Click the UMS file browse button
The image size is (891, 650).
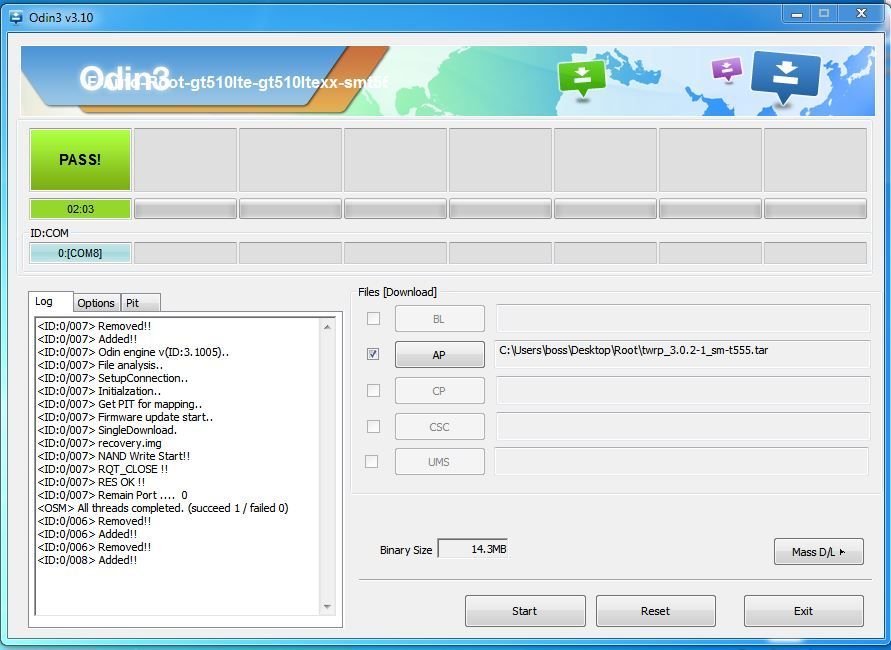[440, 462]
